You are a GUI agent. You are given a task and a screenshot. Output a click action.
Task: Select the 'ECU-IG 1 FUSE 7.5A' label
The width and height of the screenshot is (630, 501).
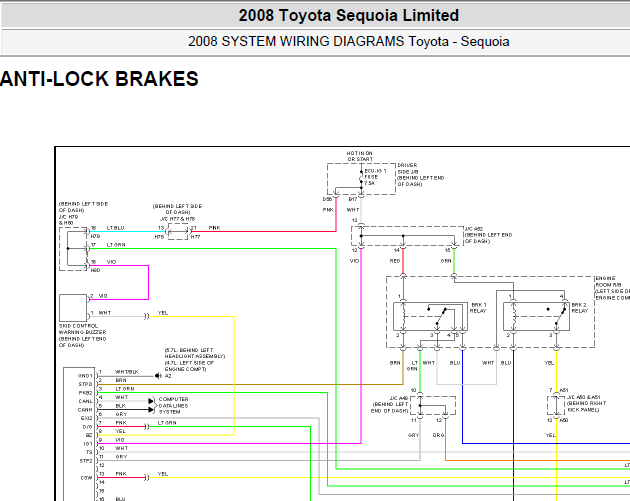[x=375, y=177]
